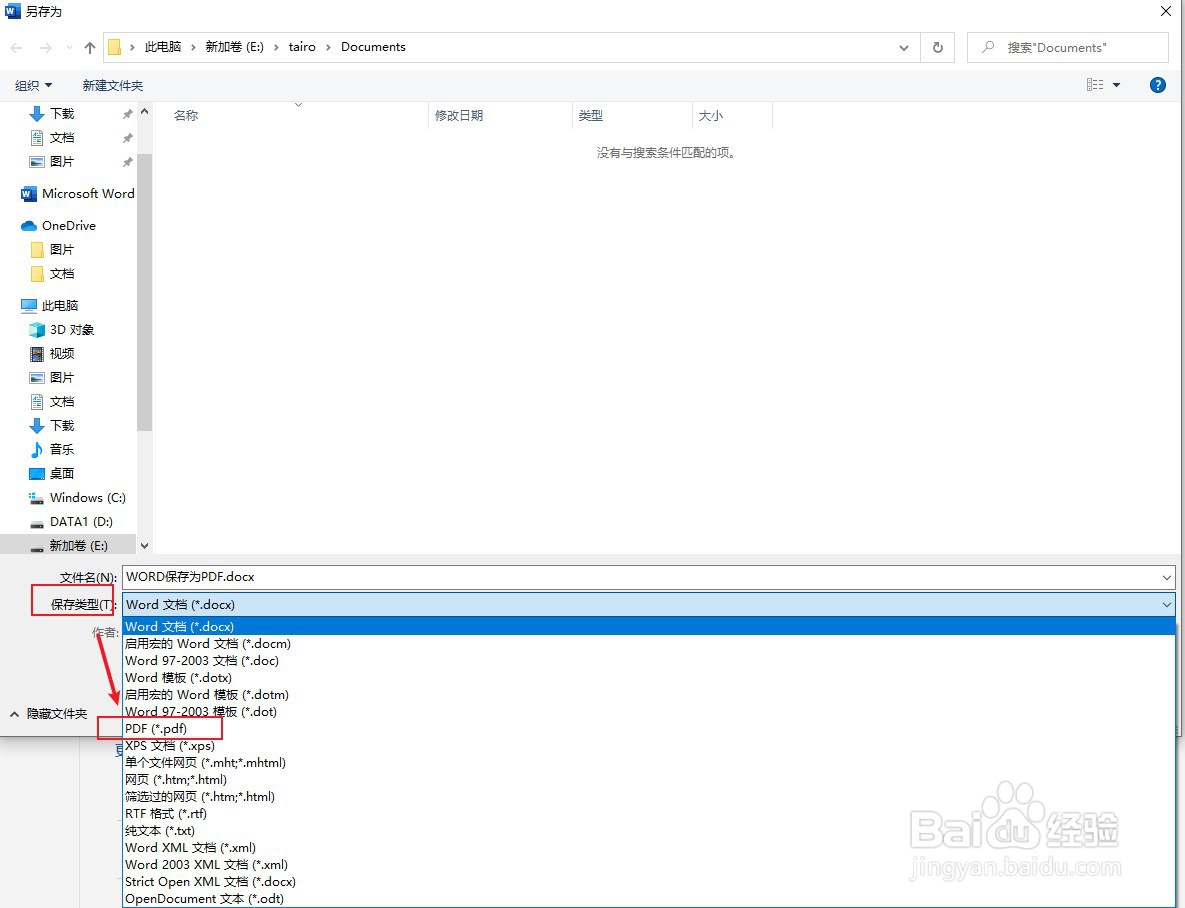Click the 文件名 input field

pyautogui.click(x=648, y=577)
